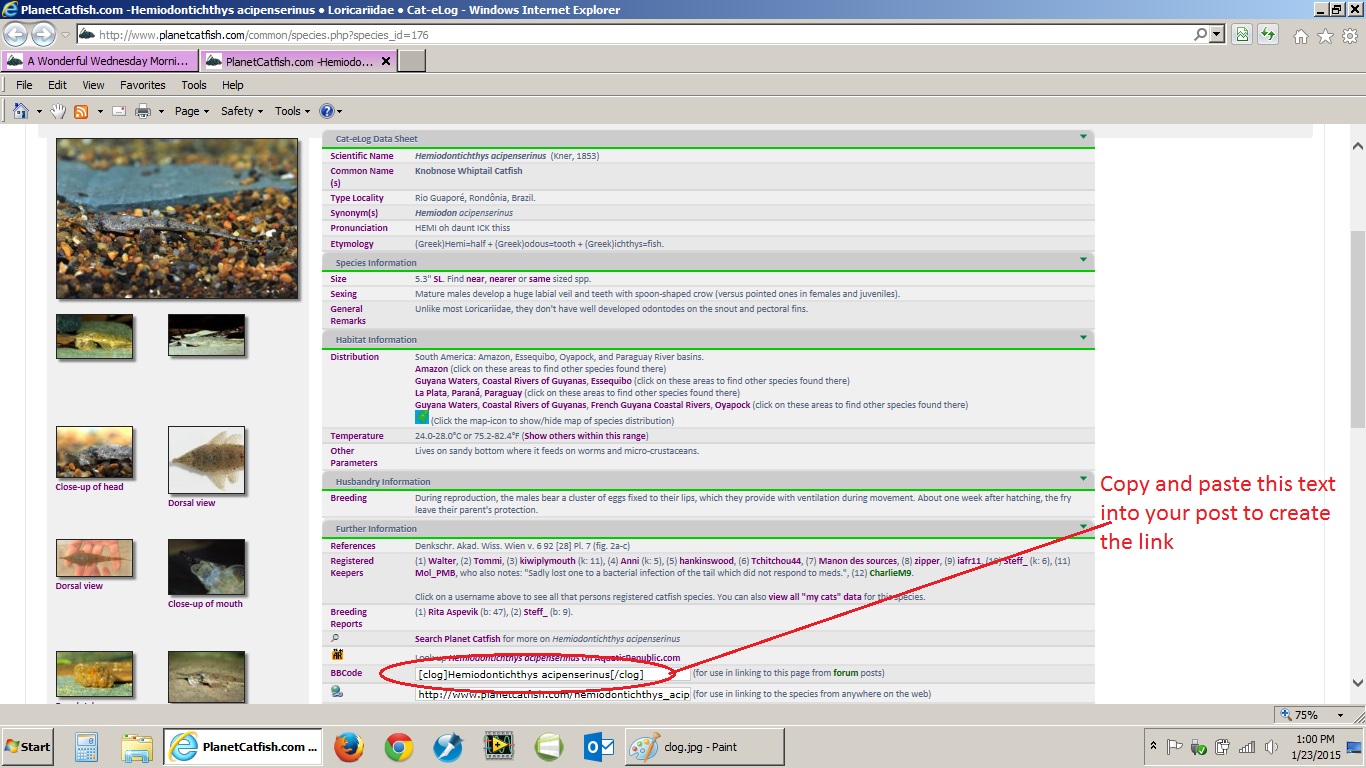The width and height of the screenshot is (1366, 768).
Task: Open a new blank tab
Action: click(412, 61)
